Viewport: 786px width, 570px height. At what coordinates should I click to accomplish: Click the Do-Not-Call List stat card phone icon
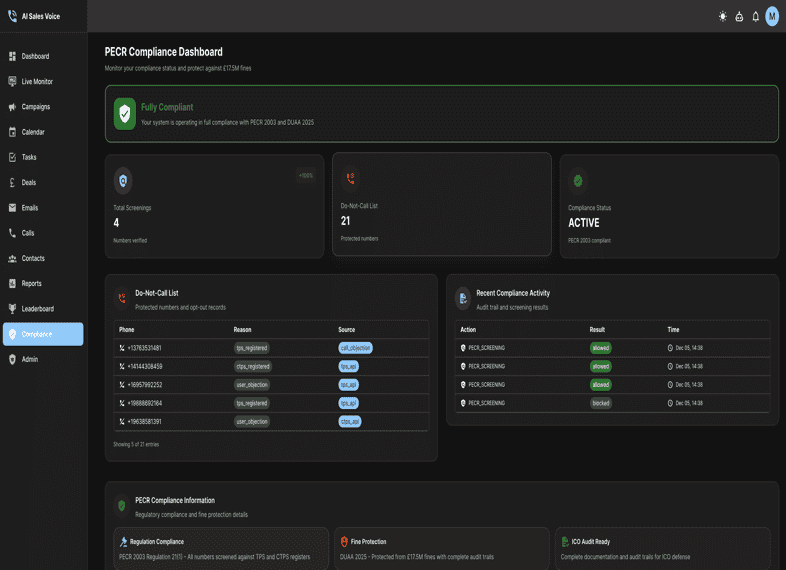click(x=350, y=178)
